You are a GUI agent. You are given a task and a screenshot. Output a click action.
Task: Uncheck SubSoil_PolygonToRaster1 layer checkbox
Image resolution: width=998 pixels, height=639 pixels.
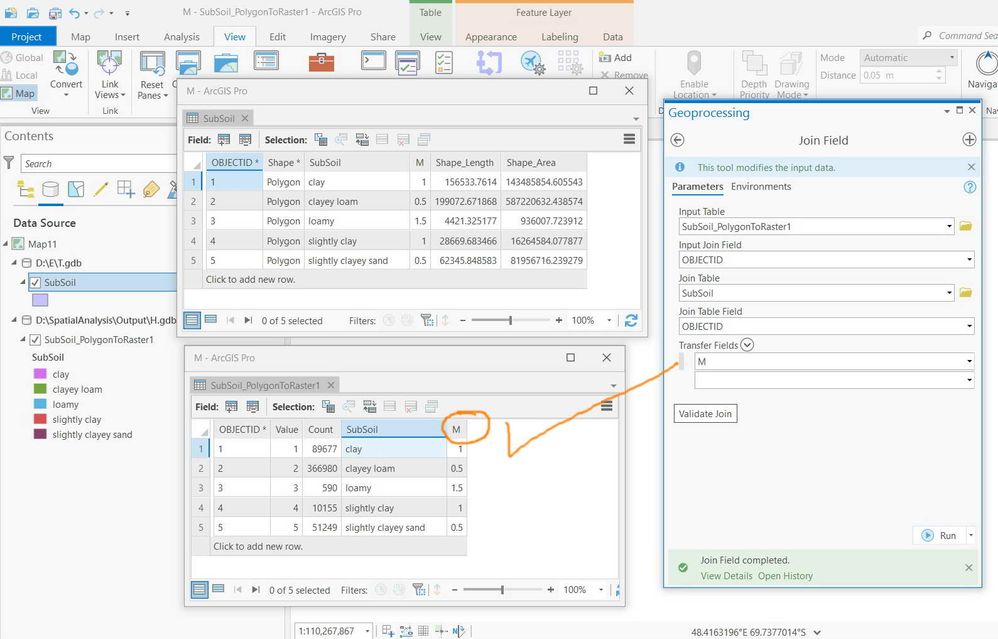pyautogui.click(x=36, y=340)
